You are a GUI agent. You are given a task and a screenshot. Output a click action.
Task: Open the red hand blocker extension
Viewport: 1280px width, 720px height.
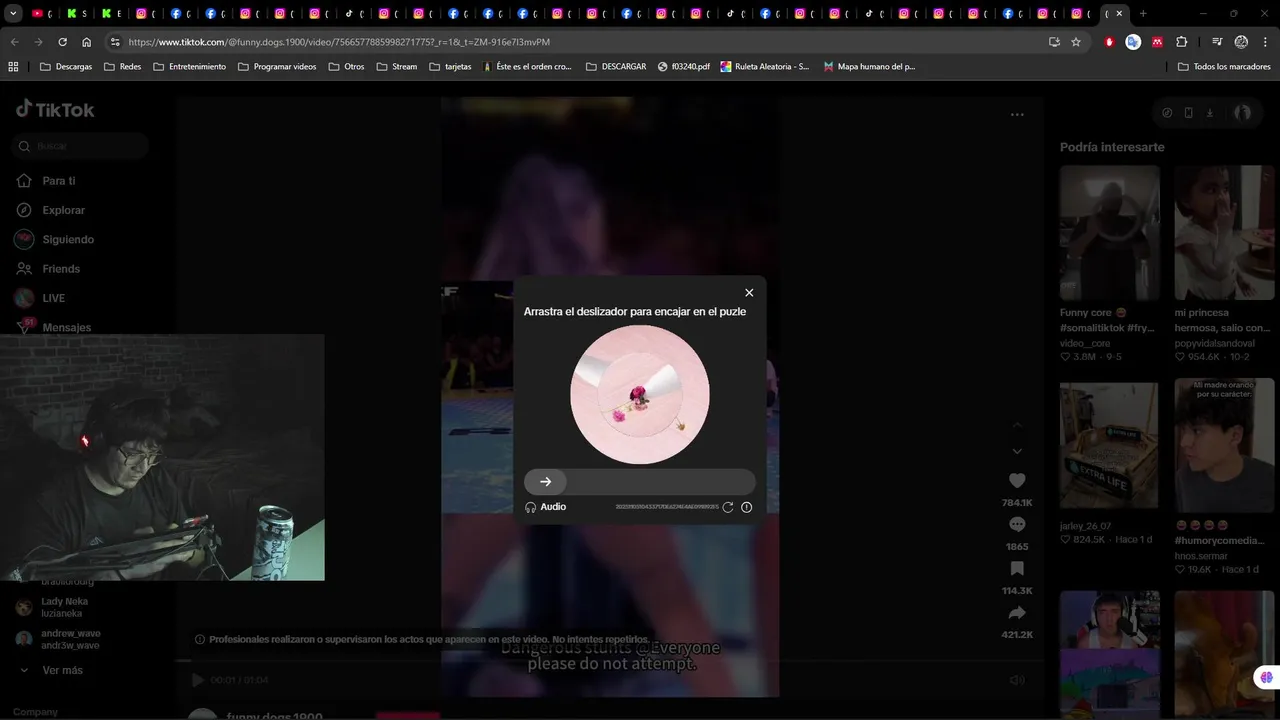(x=1109, y=42)
